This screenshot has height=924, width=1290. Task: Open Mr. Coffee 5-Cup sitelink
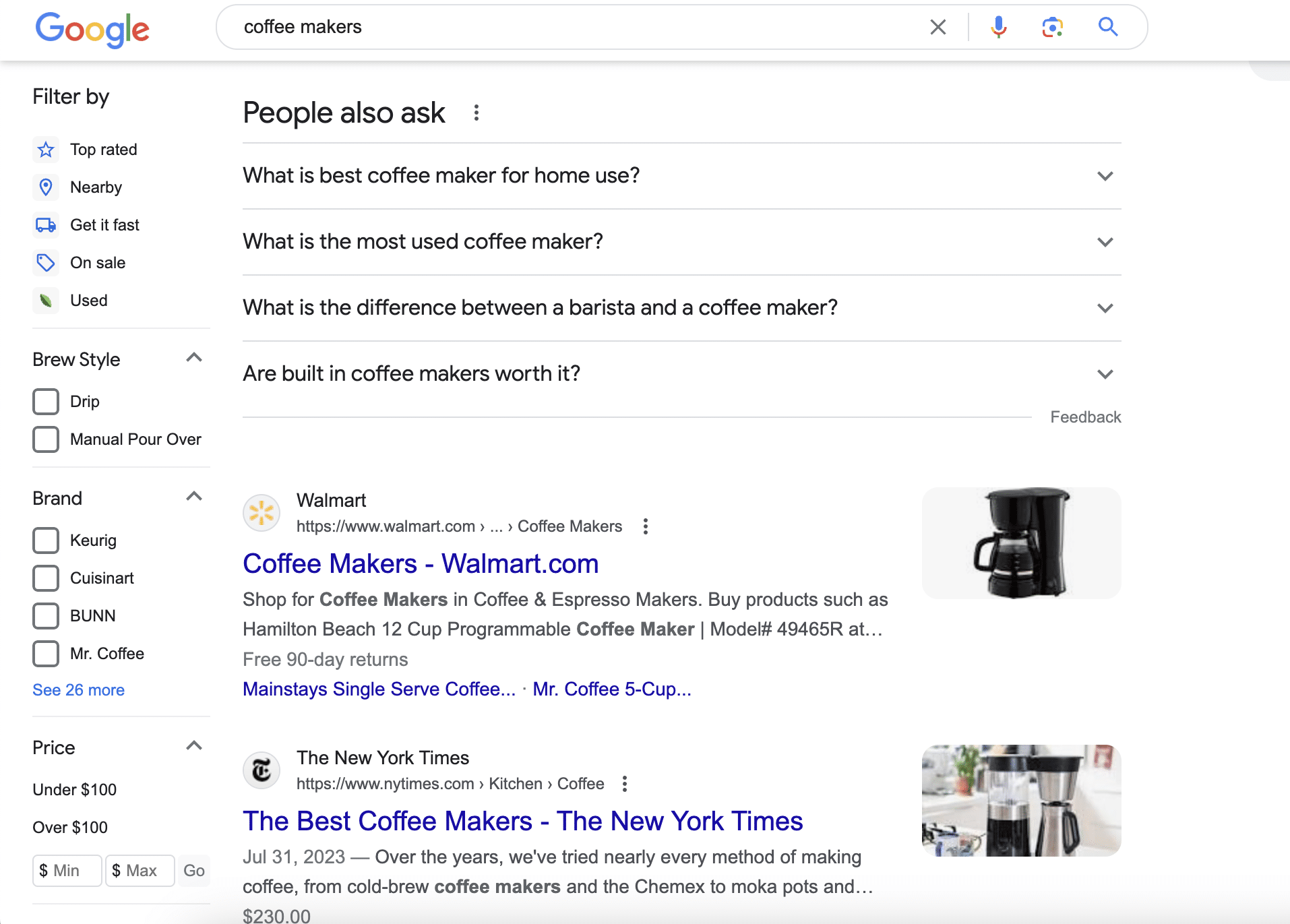point(612,689)
